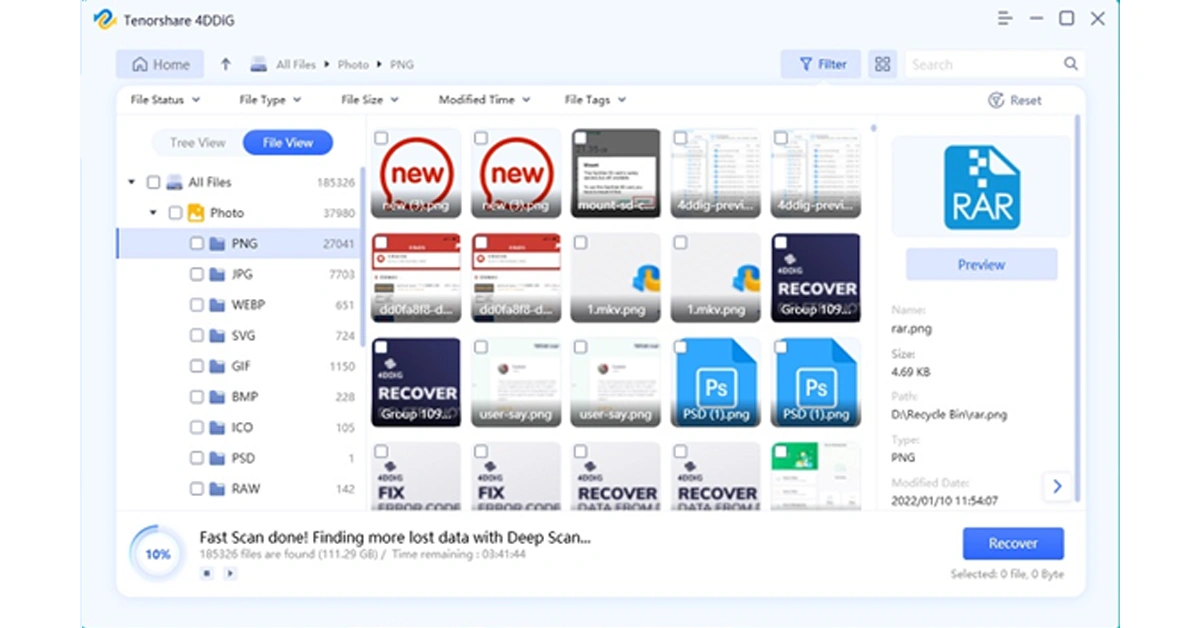Click the play icon under scan status
The width and height of the screenshot is (1200, 628).
click(230, 573)
